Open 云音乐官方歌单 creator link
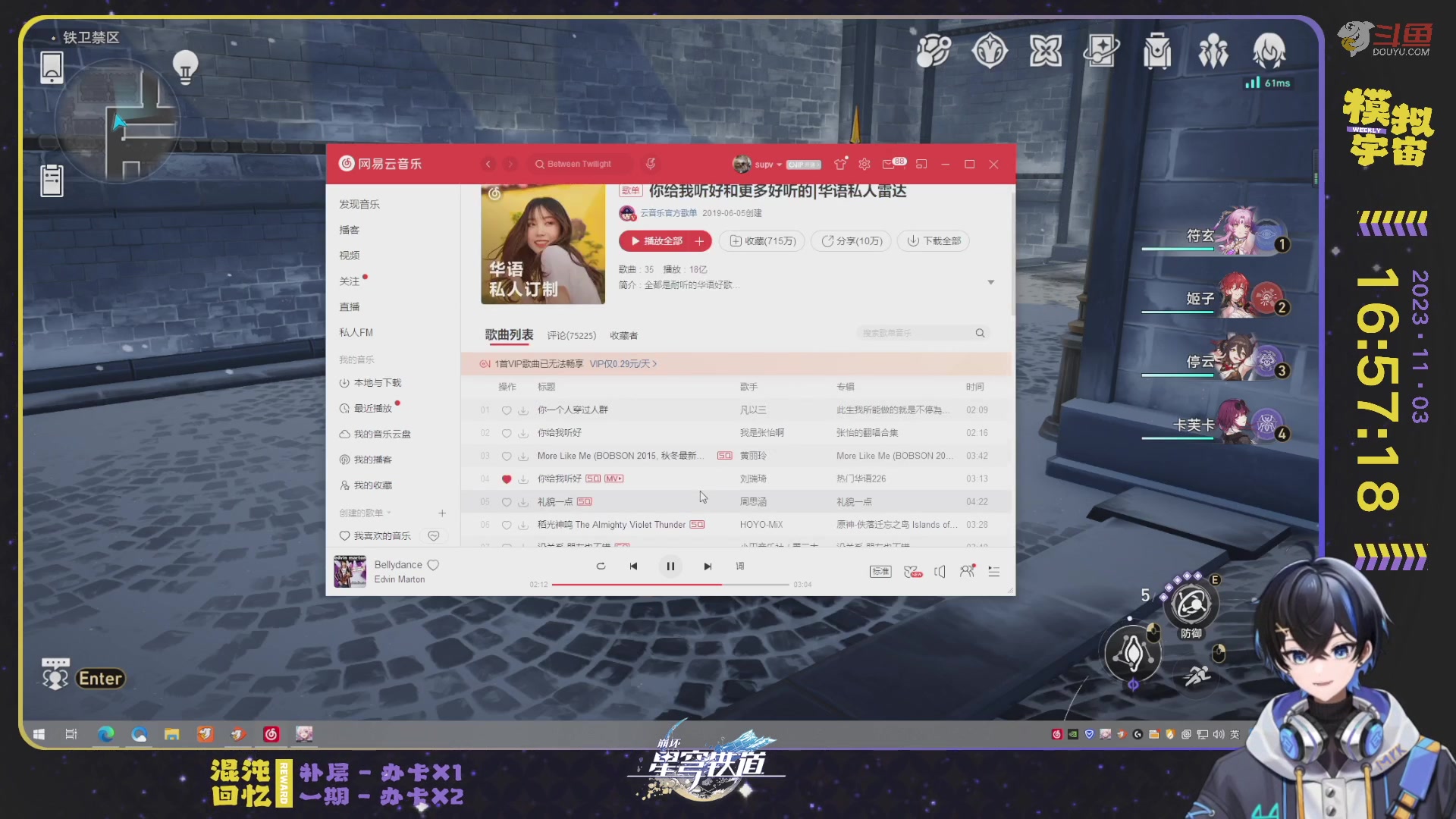The height and width of the screenshot is (819, 1456). click(x=668, y=213)
